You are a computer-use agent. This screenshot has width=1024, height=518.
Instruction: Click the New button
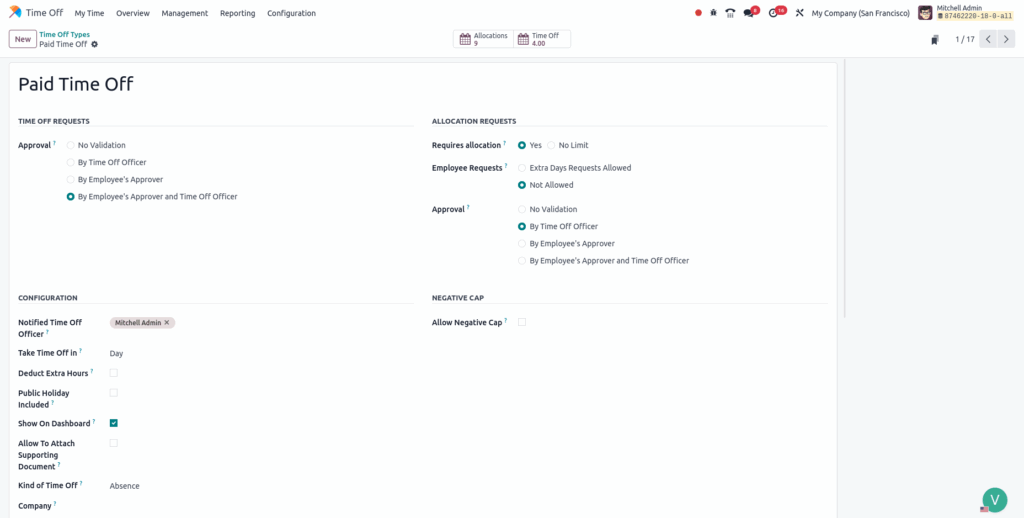click(x=22, y=39)
